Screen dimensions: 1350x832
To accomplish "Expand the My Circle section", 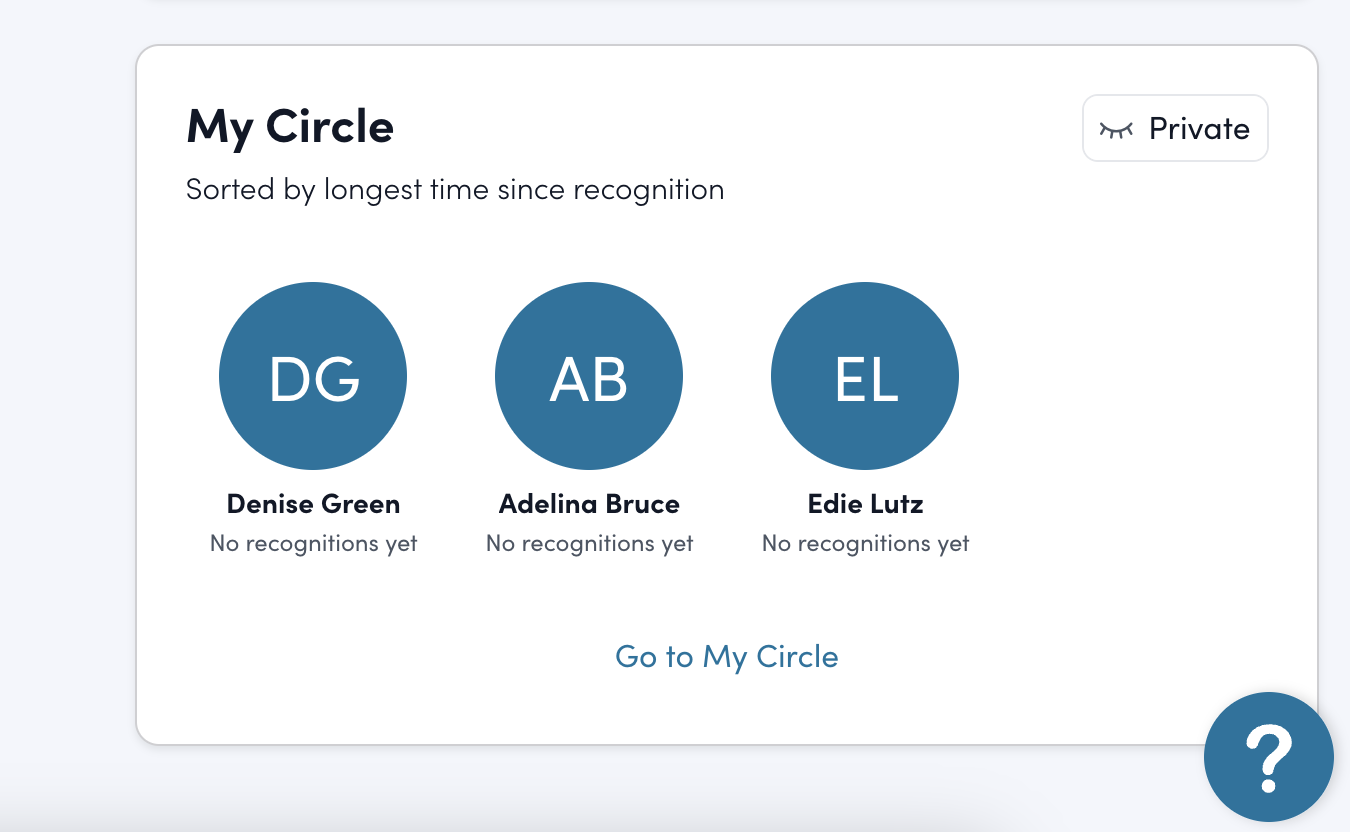I will pos(727,656).
